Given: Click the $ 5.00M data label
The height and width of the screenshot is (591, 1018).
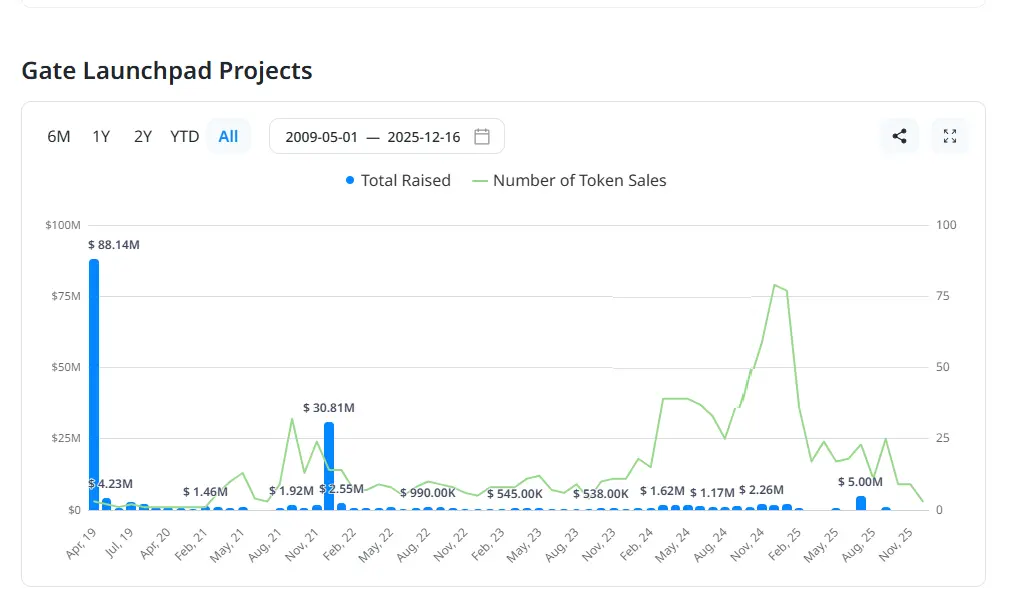Looking at the screenshot, I should click(860, 482).
